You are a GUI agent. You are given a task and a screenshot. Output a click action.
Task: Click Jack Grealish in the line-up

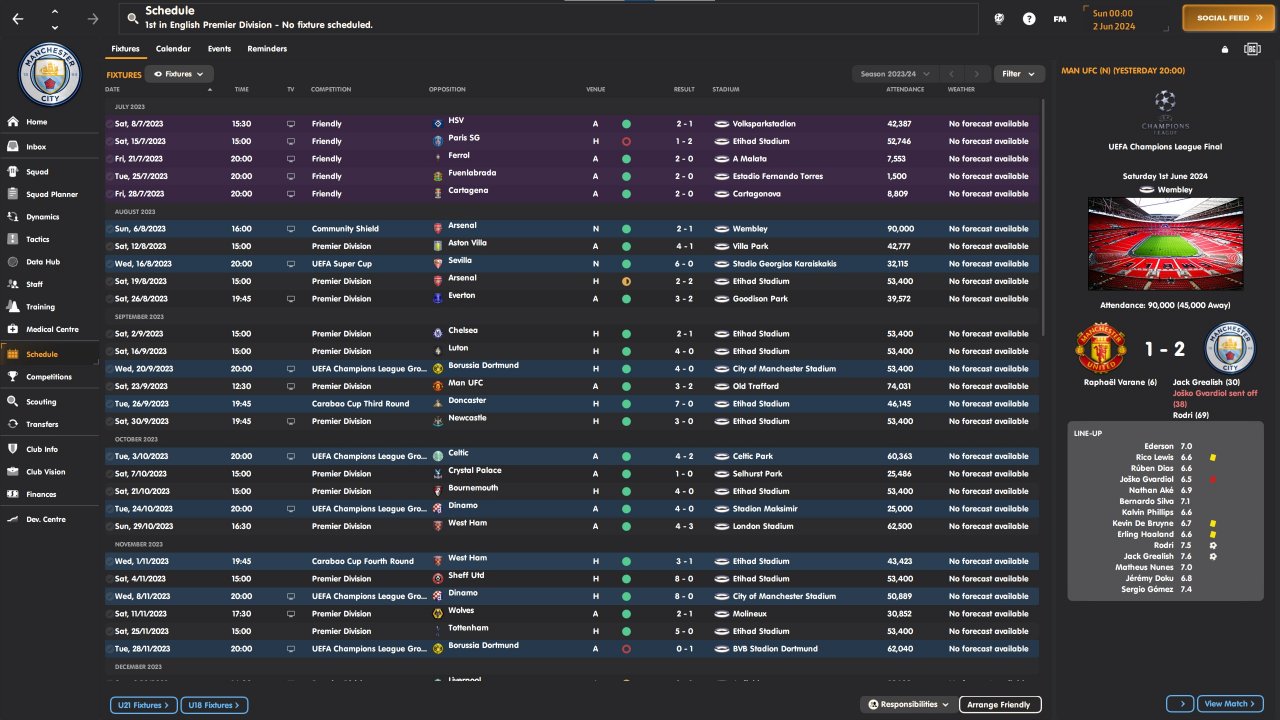1149,556
